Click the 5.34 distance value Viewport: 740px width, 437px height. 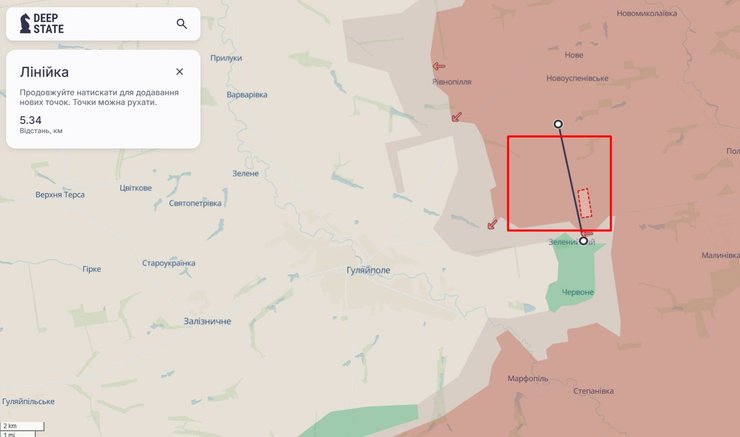tap(31, 120)
